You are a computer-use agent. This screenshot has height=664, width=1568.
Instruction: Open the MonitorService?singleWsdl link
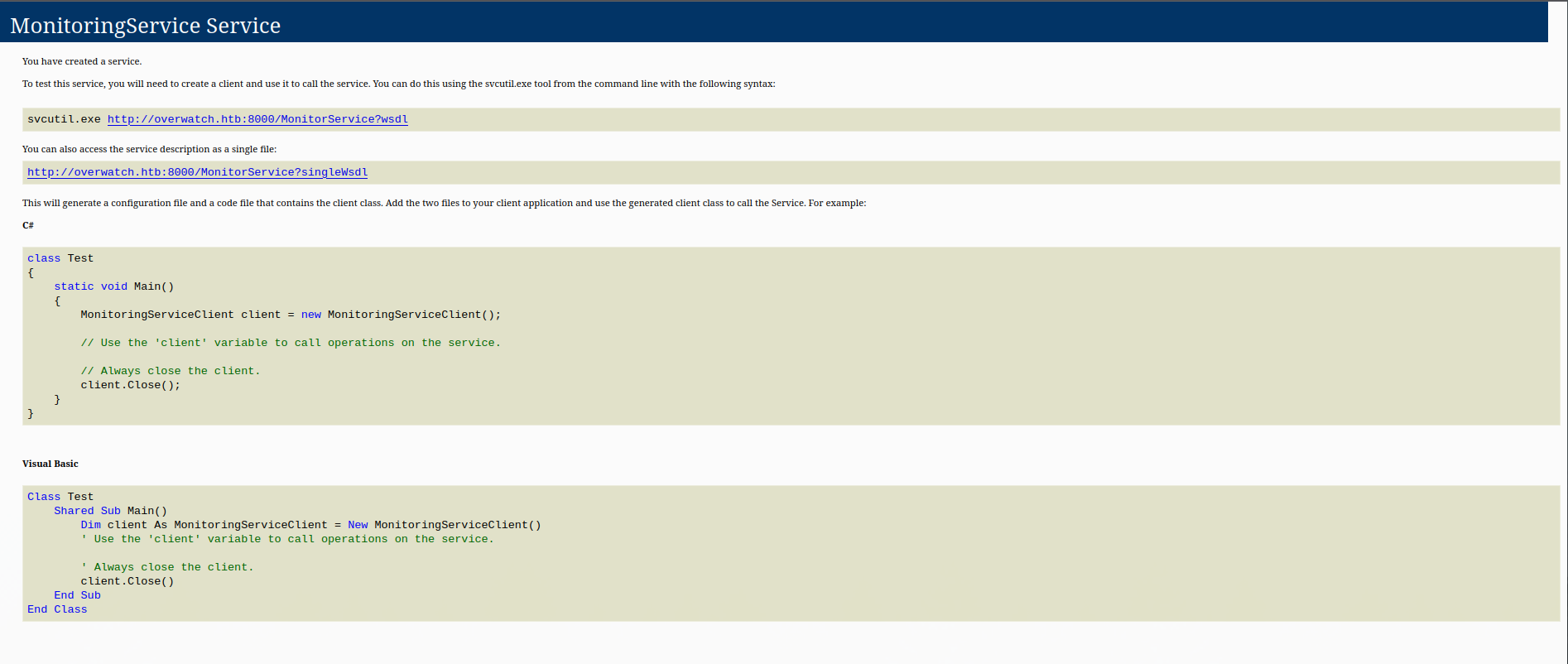(197, 172)
